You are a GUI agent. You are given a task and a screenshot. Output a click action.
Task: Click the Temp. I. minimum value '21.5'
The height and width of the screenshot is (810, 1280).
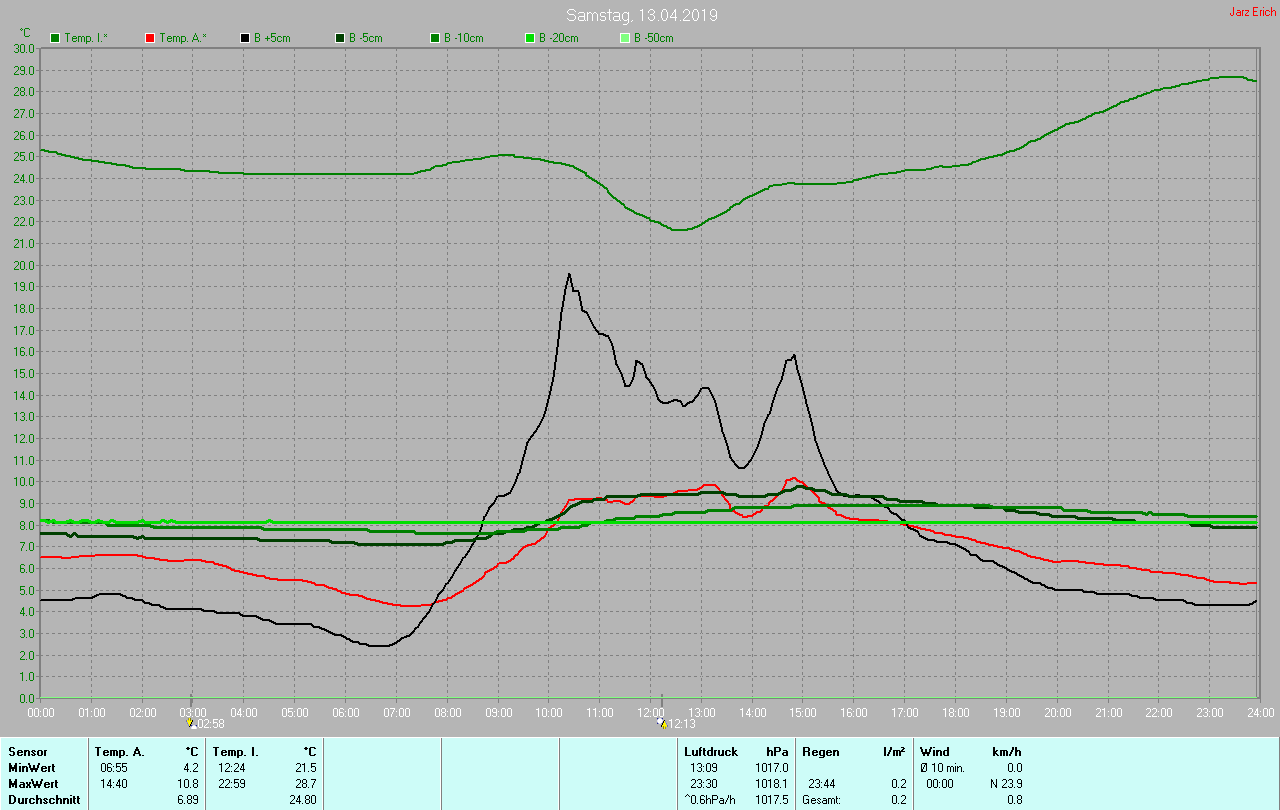point(306,767)
